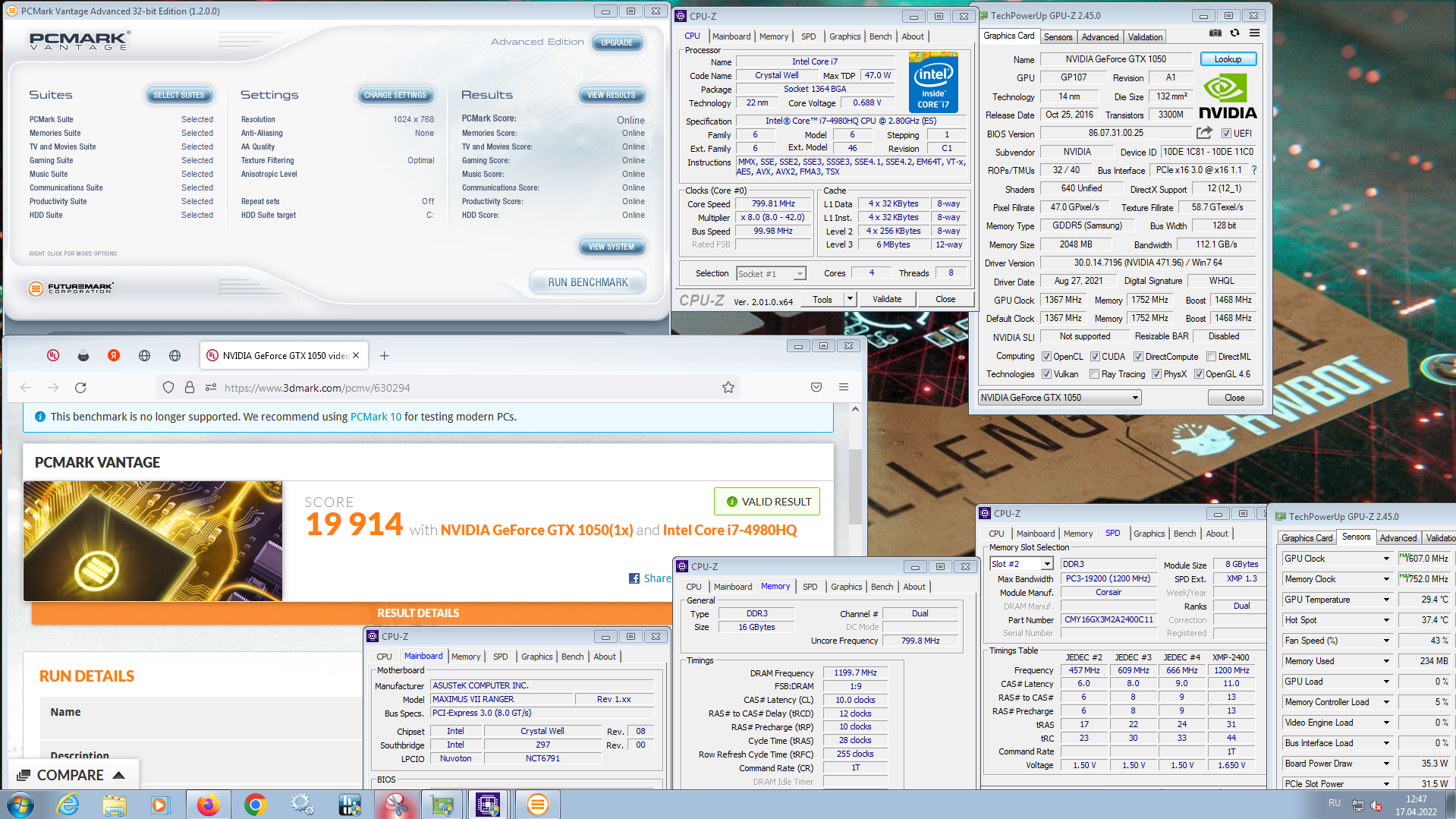
Task: Click the PCMark Vantage result thumbnail image
Action: click(x=153, y=540)
